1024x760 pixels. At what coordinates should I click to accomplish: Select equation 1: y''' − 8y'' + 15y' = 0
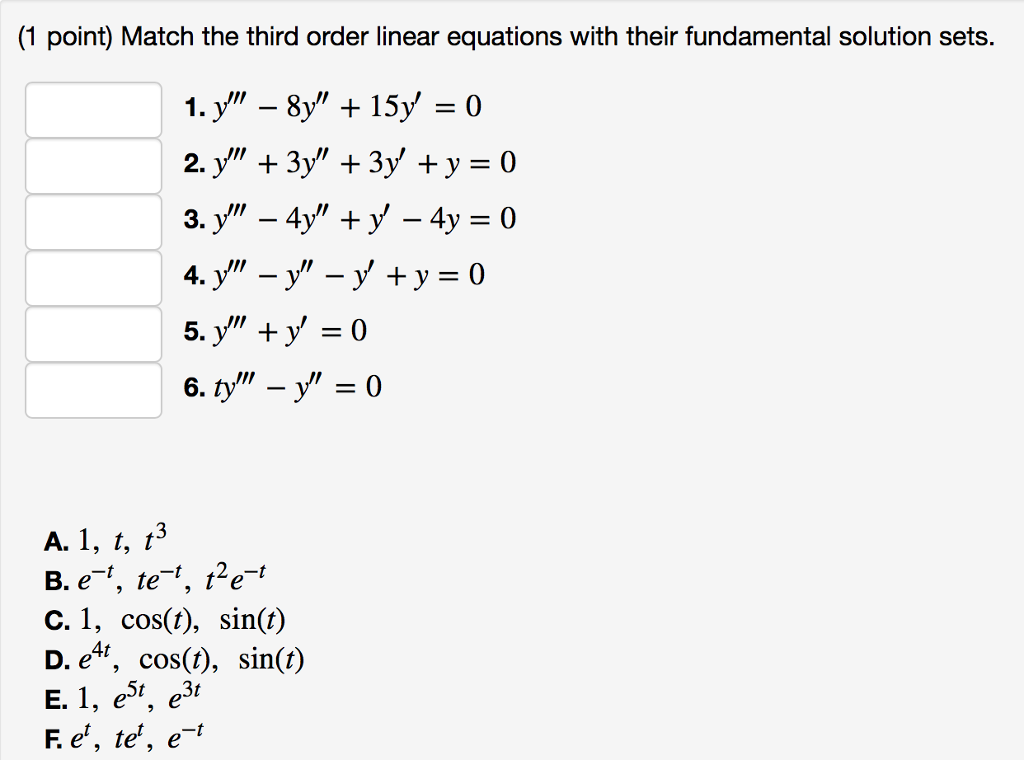coord(332,106)
